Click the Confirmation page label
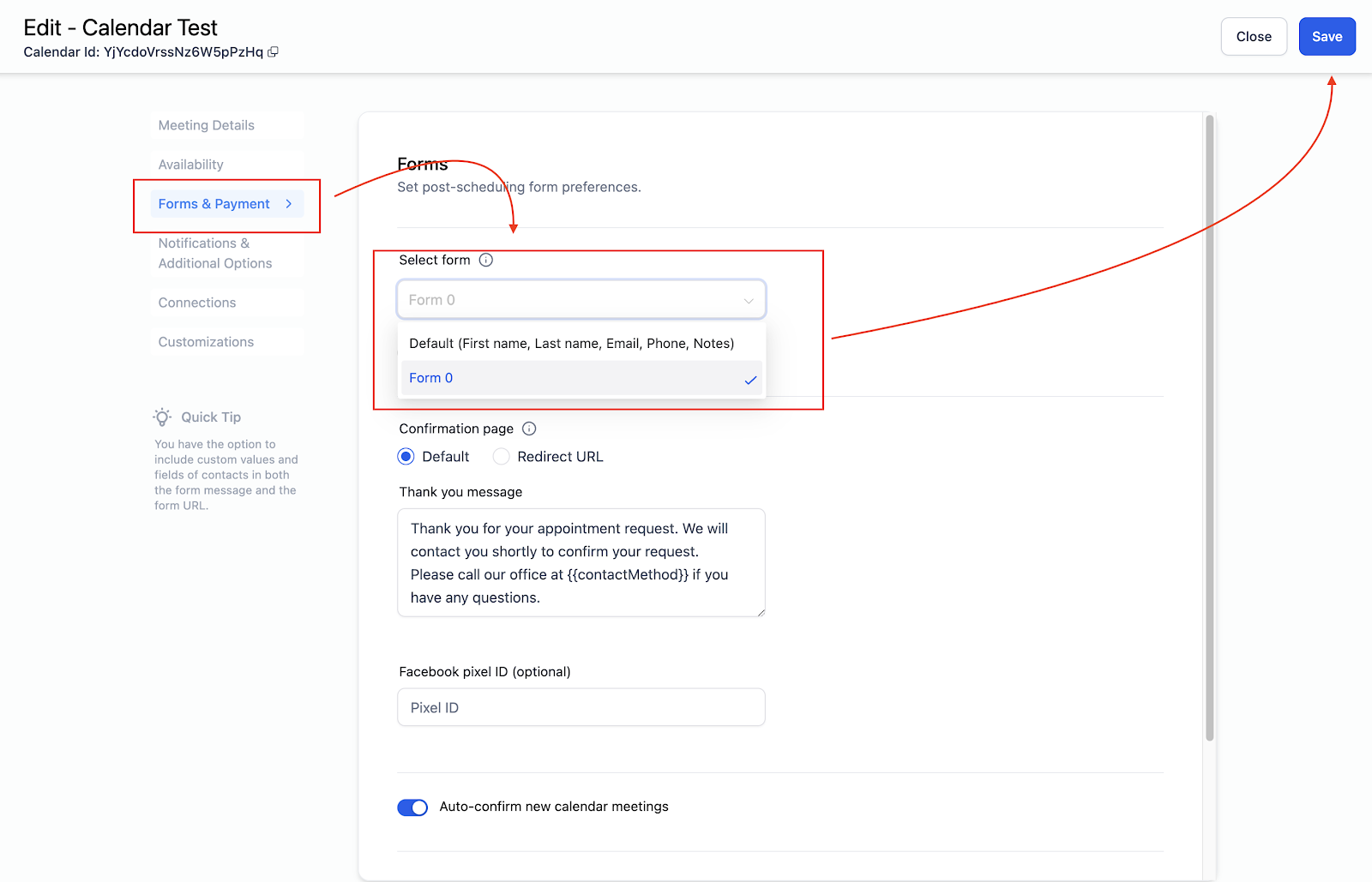1372x882 pixels. click(x=456, y=429)
